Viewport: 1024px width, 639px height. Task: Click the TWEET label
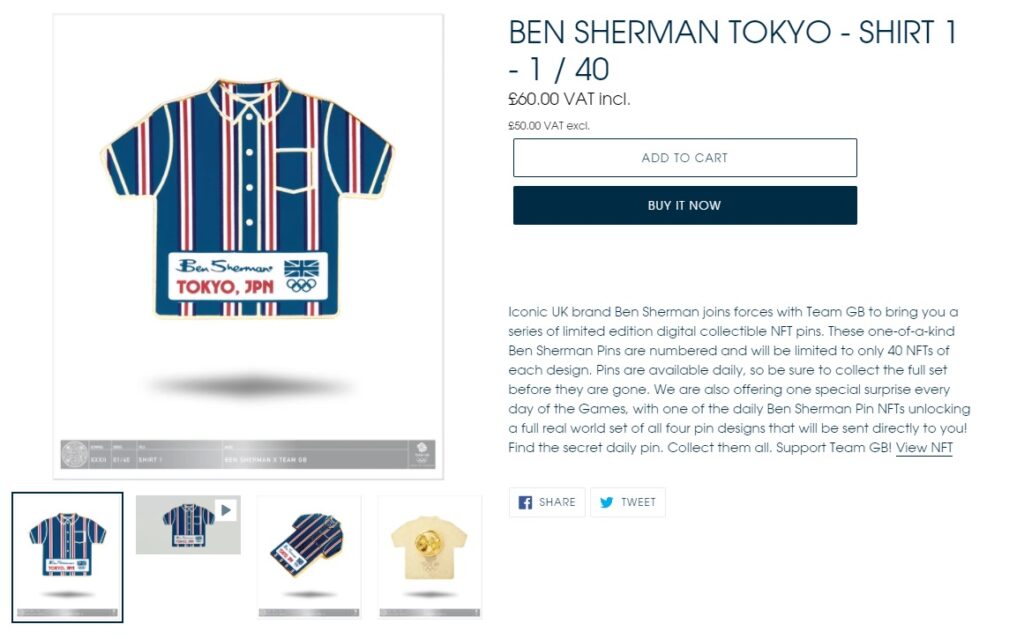(x=638, y=502)
